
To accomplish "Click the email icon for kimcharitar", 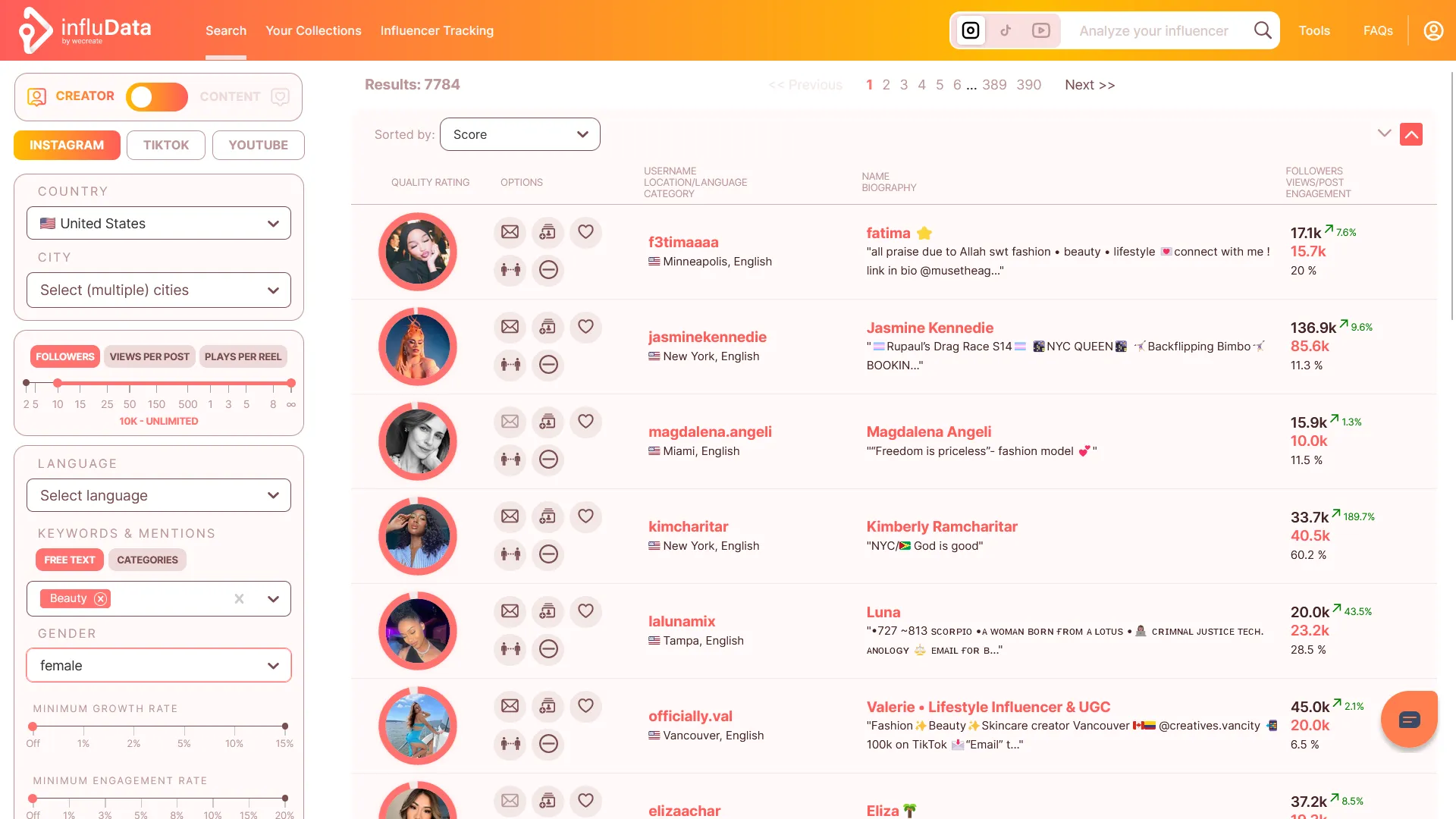I will [x=510, y=516].
